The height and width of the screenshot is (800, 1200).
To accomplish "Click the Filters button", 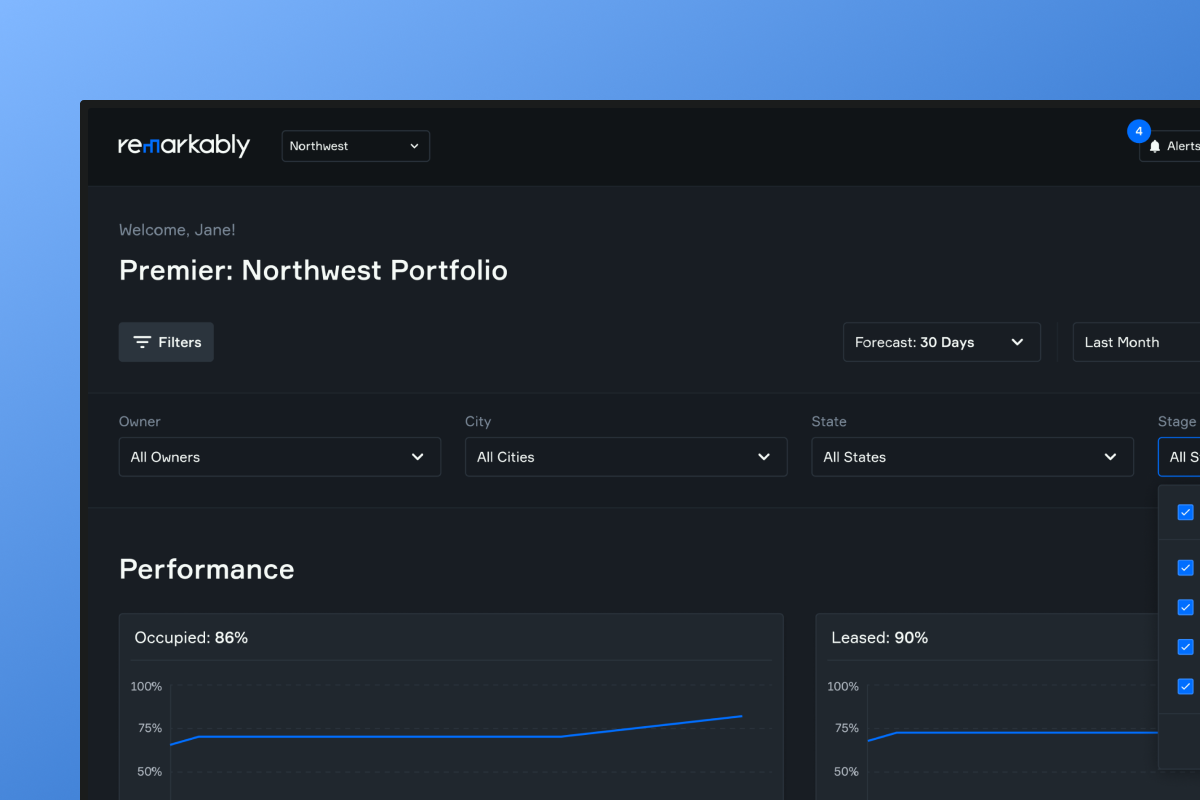I will point(166,342).
